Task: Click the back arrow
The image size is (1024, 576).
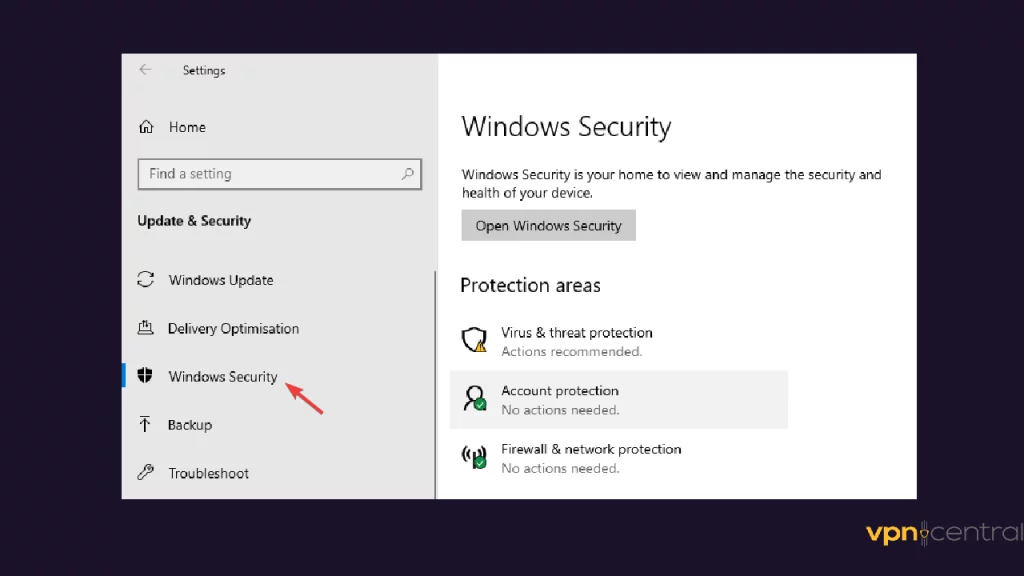Action: click(145, 70)
